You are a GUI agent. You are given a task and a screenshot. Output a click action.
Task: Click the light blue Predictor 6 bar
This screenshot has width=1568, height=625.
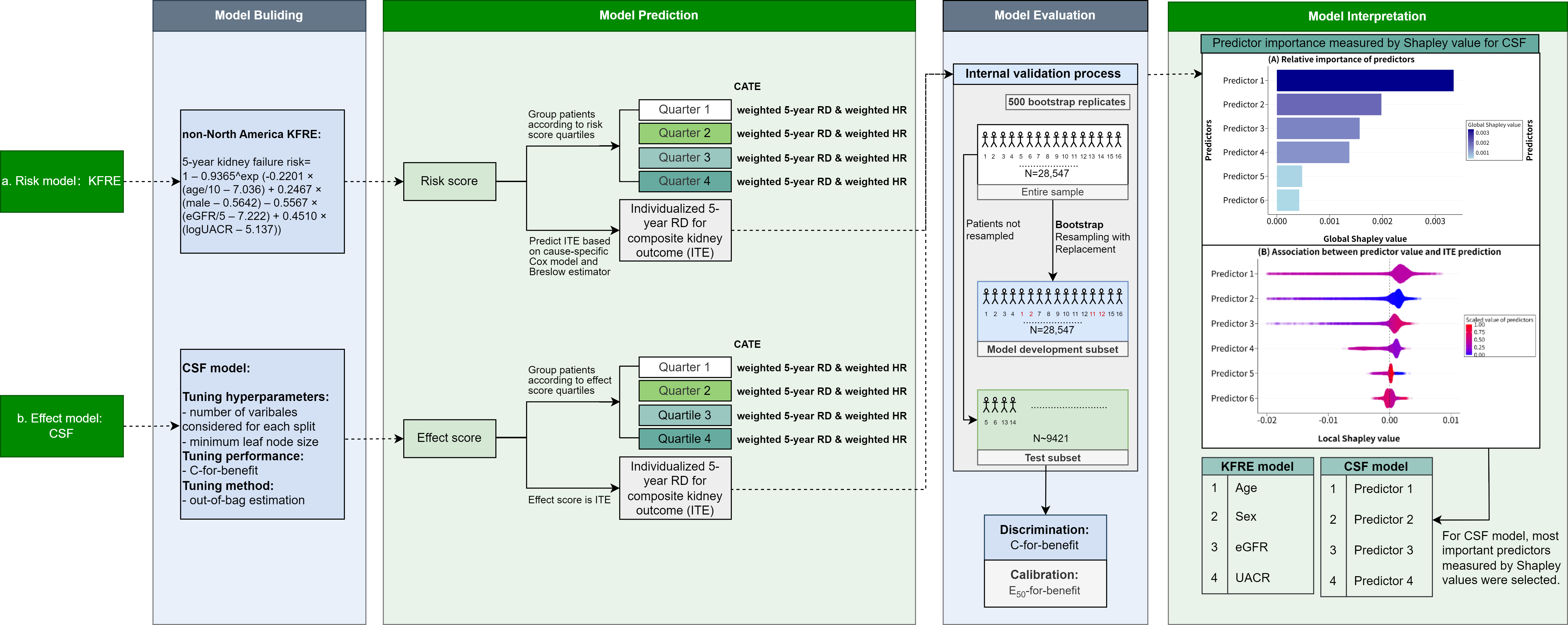click(x=1288, y=200)
